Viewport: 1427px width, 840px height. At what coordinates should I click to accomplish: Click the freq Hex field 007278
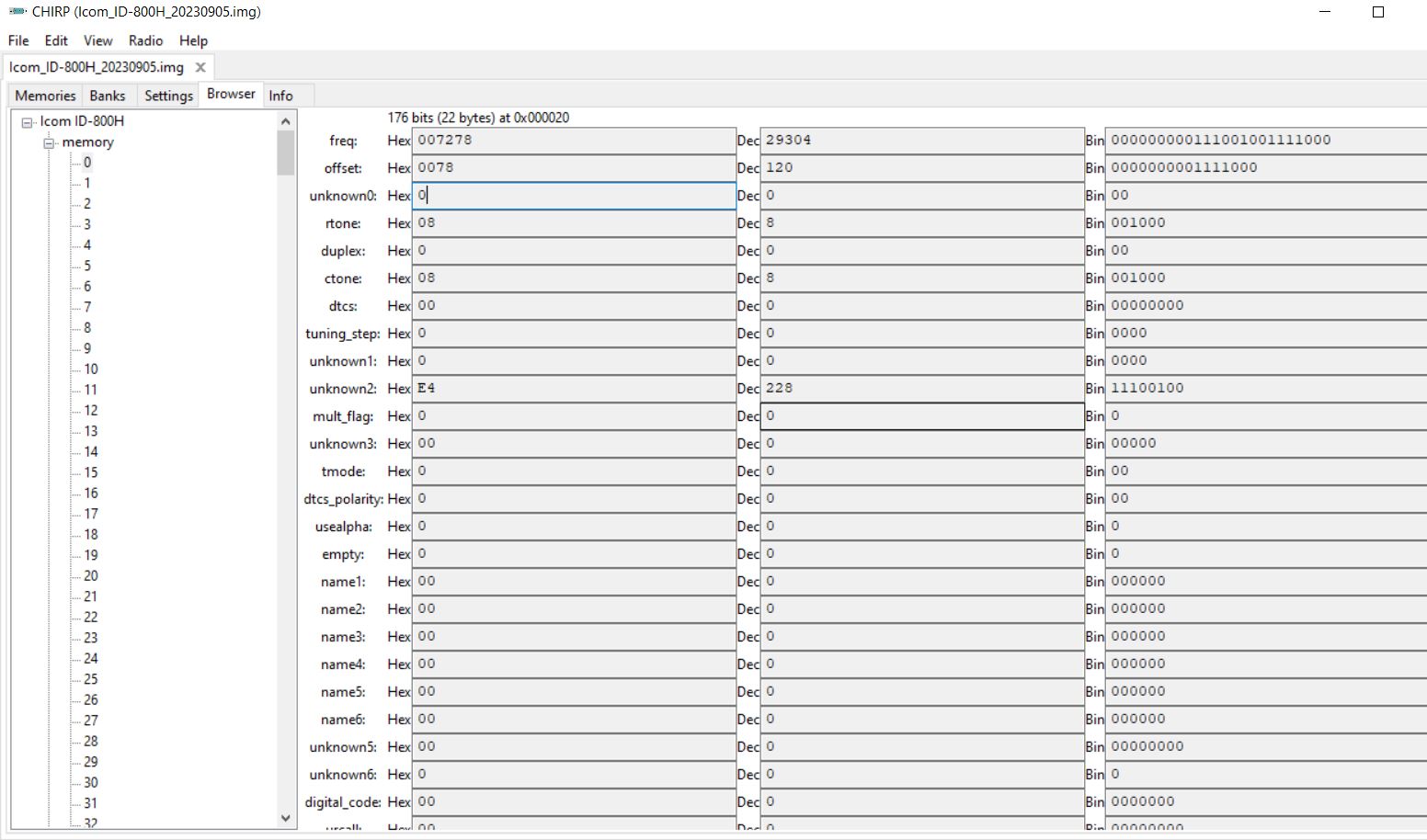[x=574, y=141]
